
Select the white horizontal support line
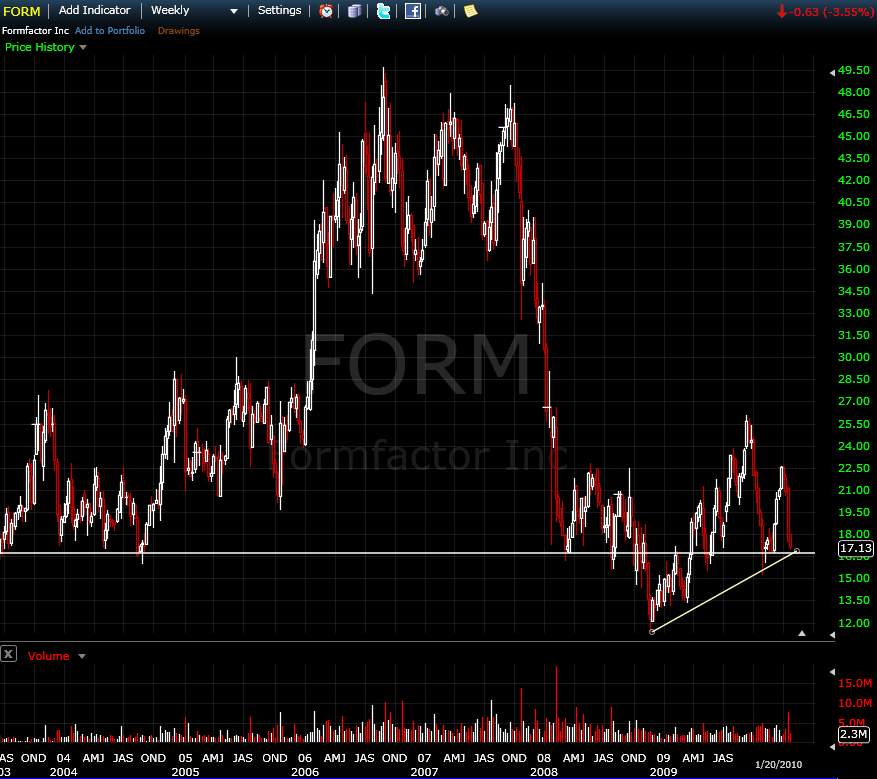(x=407, y=553)
